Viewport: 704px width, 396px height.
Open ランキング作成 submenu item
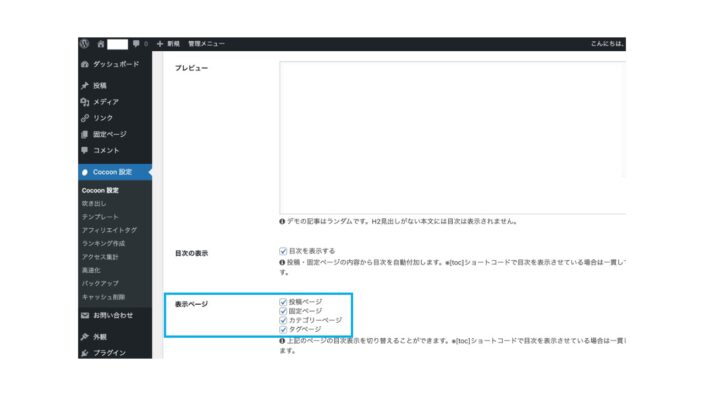(103, 243)
